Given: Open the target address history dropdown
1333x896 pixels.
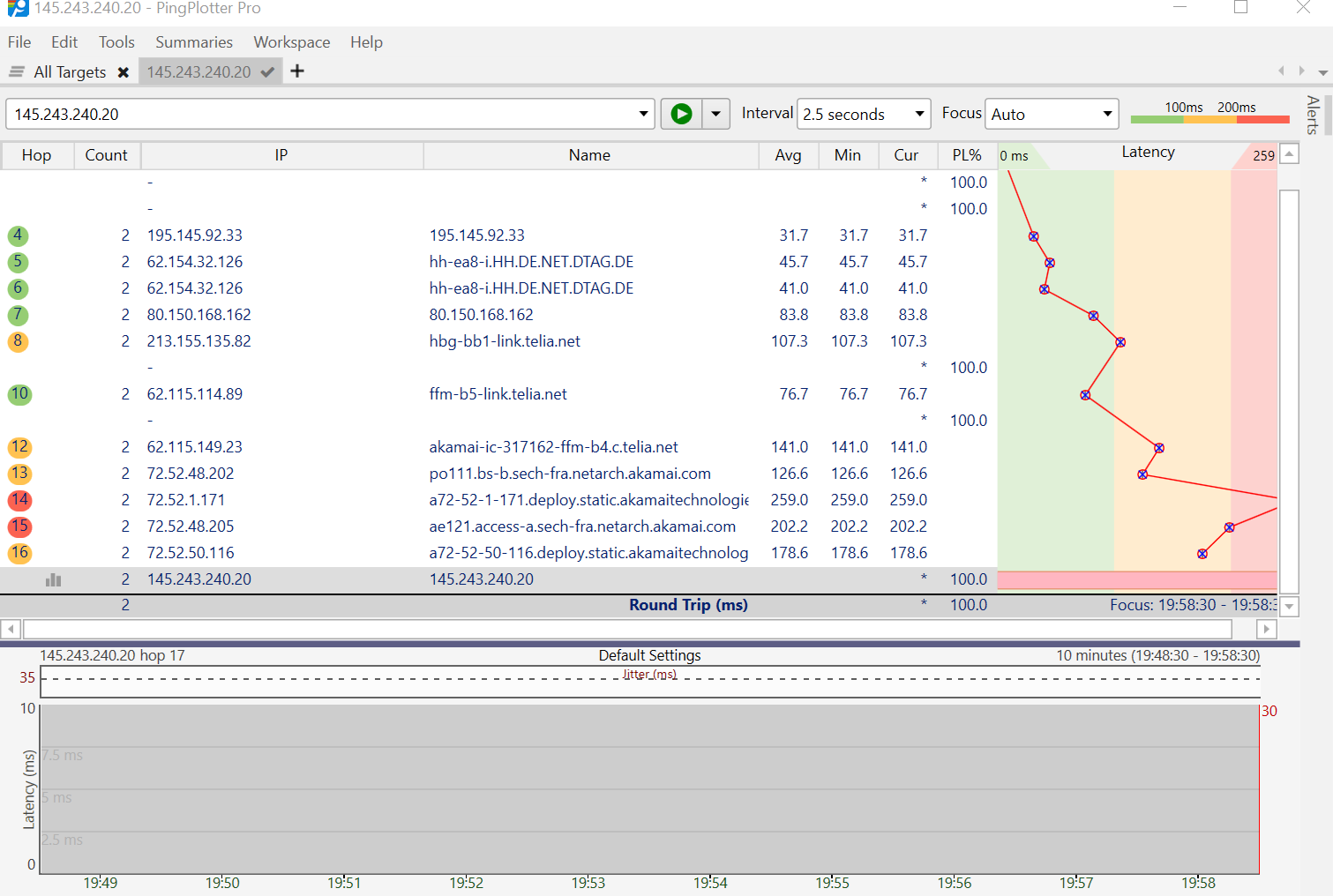Looking at the screenshot, I should (643, 114).
